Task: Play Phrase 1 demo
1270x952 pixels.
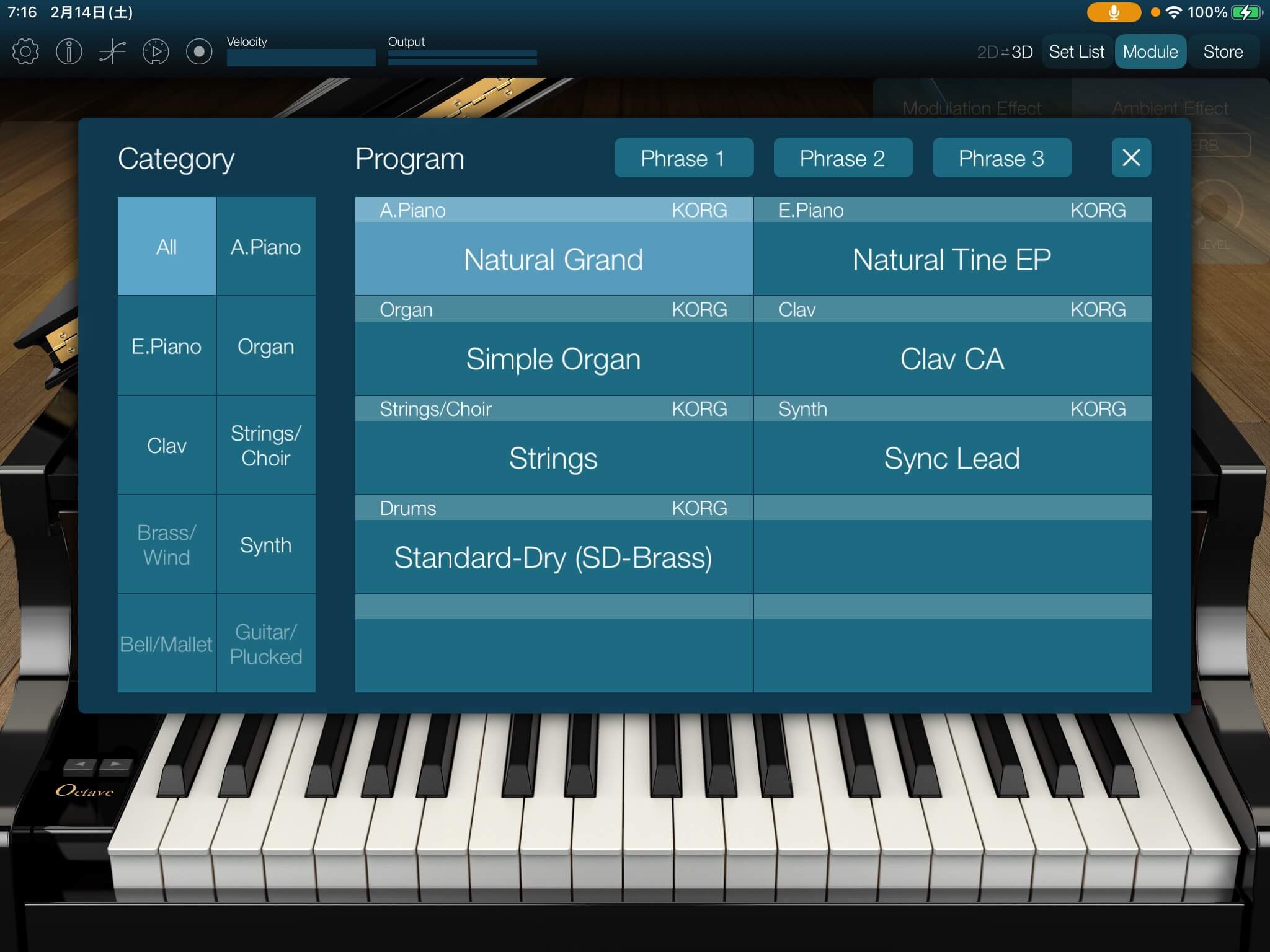Action: click(683, 158)
